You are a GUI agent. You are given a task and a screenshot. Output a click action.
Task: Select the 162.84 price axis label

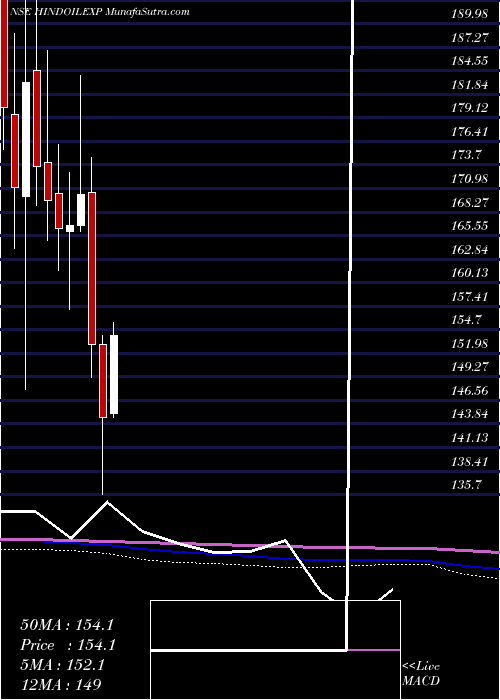click(x=470, y=250)
